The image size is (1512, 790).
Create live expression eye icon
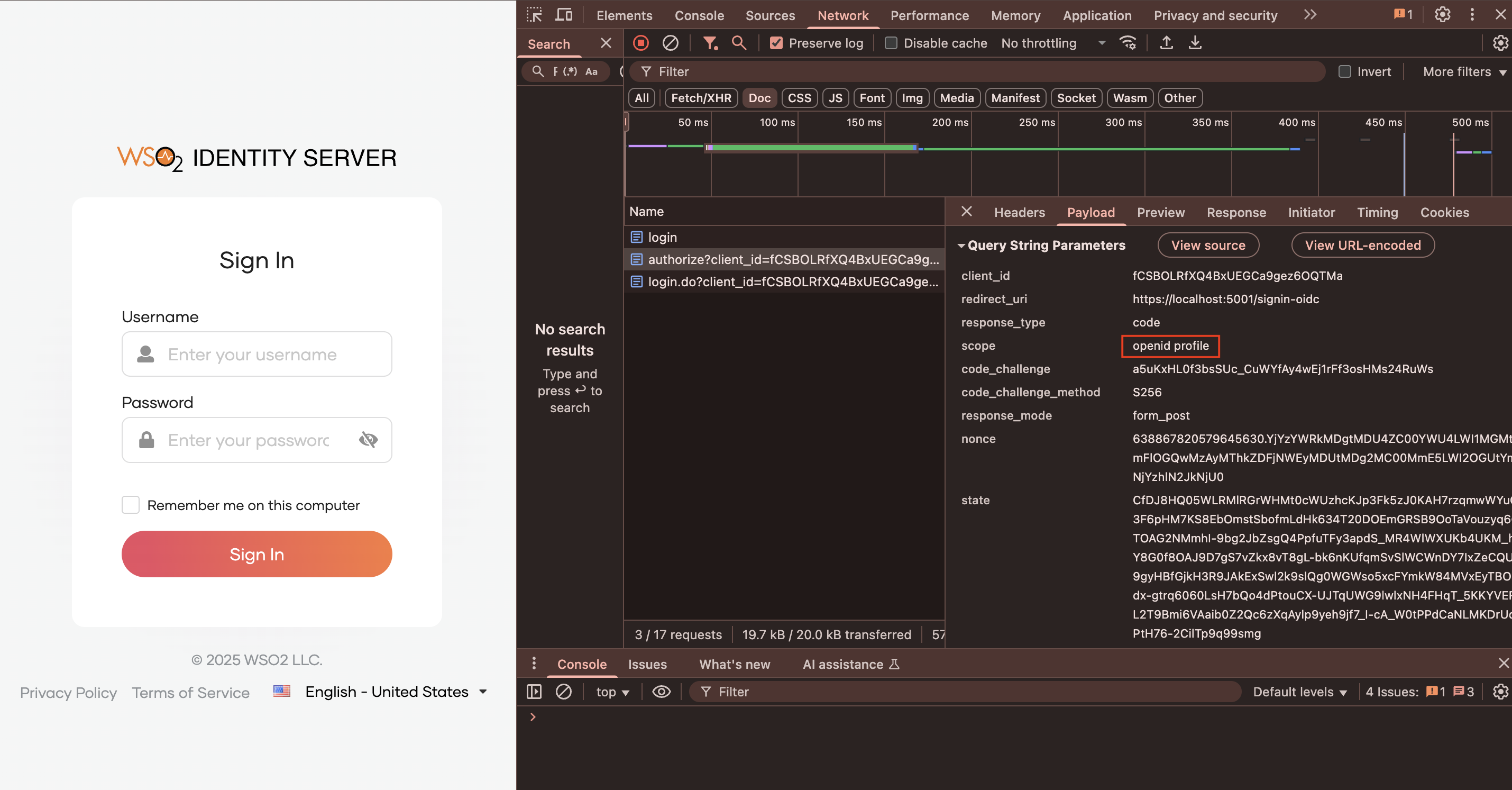coord(662,692)
